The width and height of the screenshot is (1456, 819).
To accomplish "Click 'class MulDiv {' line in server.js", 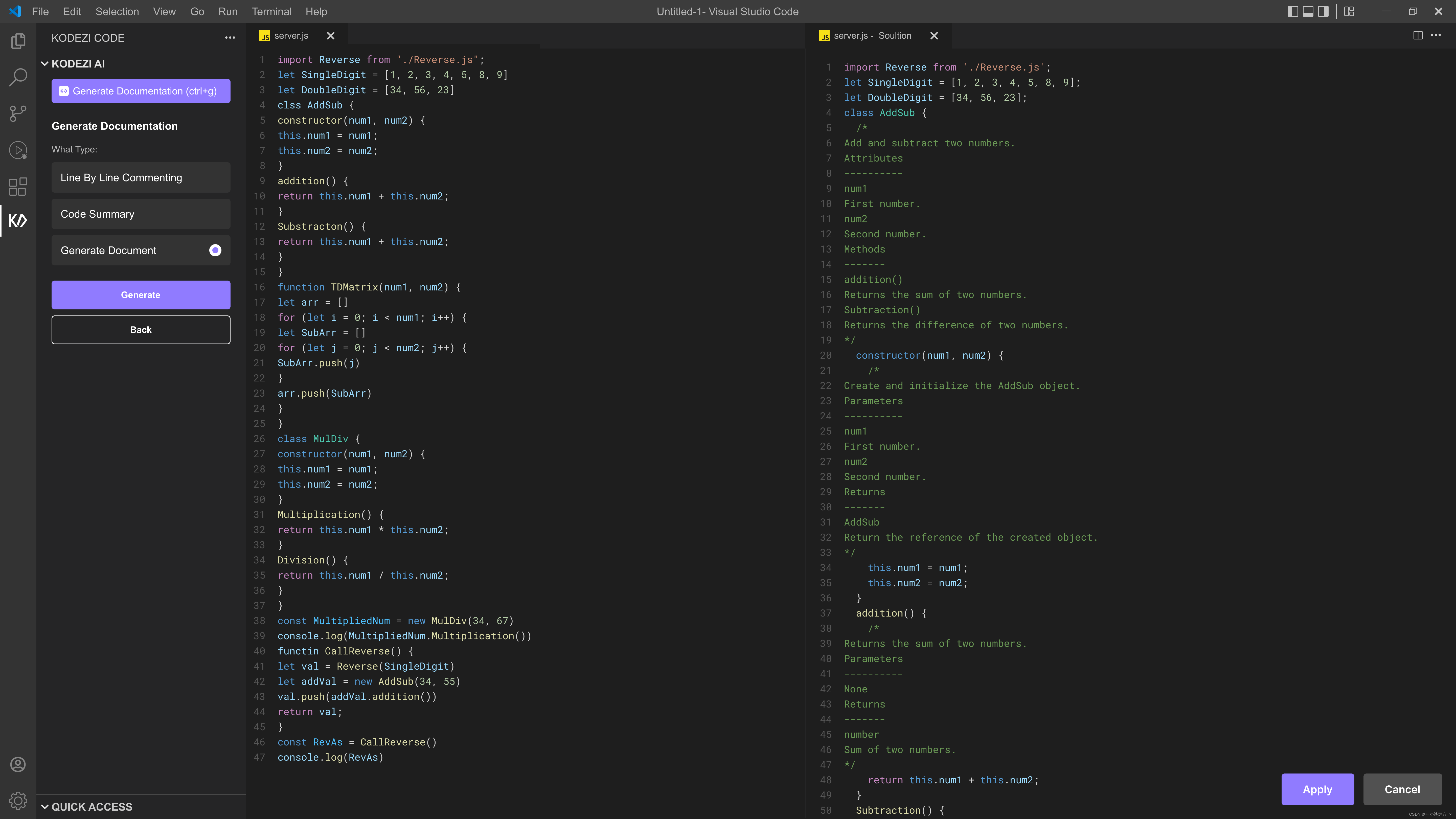I will pos(318,439).
